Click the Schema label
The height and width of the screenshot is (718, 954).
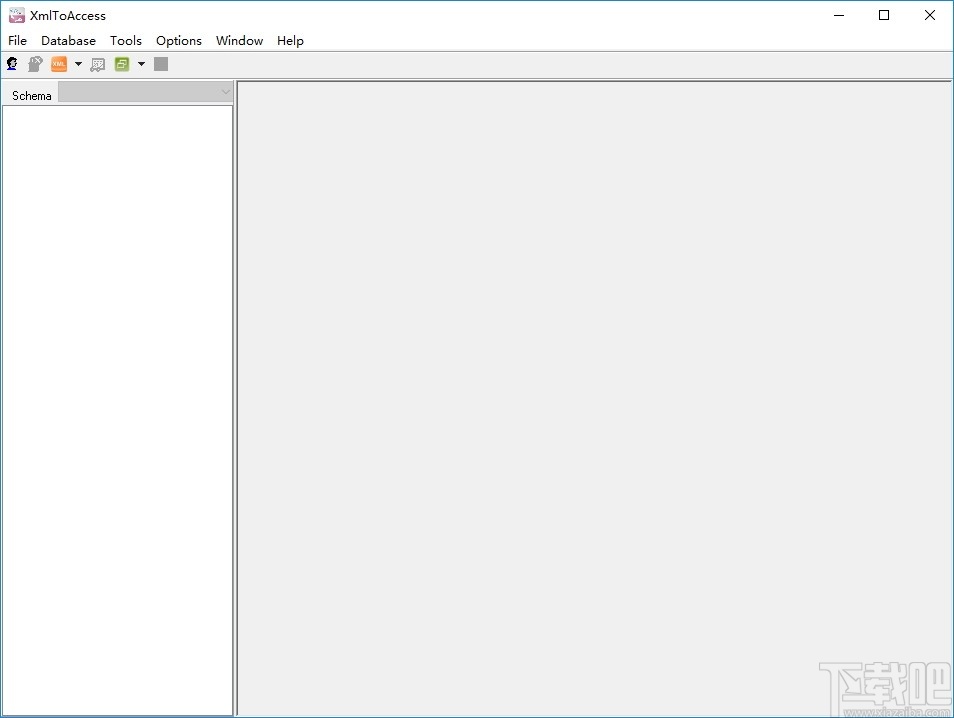click(x=30, y=95)
